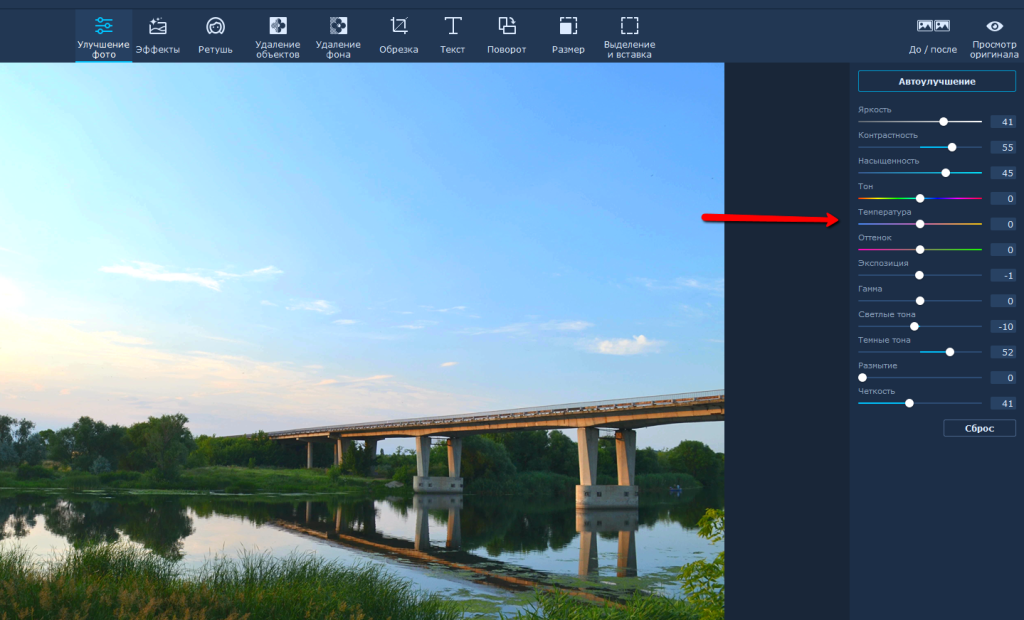This screenshot has width=1024, height=620.
Task: Open the Поворот rotate tool
Action: pyautogui.click(x=506, y=37)
